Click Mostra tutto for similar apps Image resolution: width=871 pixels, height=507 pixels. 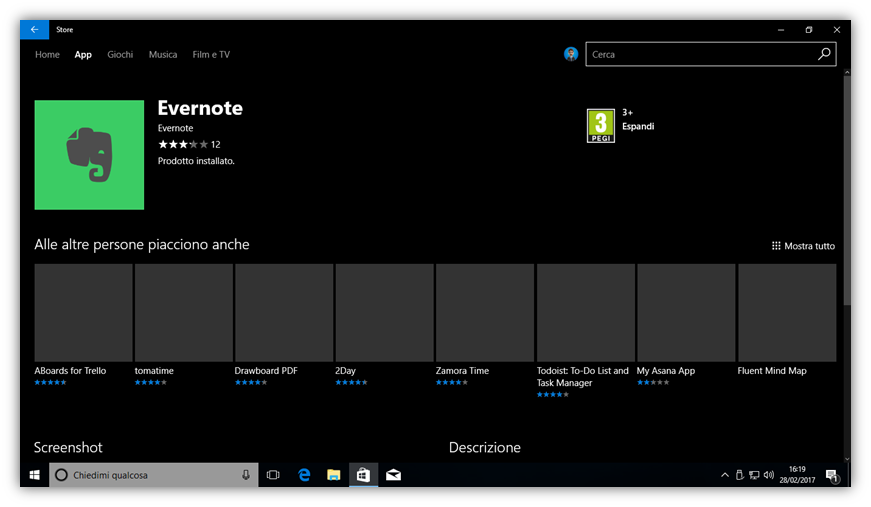point(803,246)
